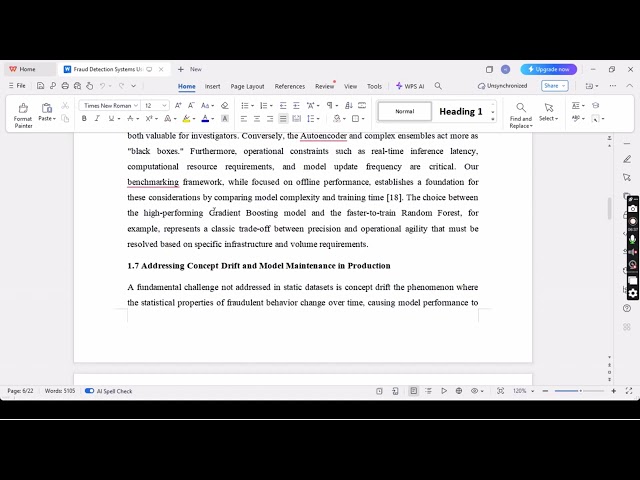The width and height of the screenshot is (640, 480).
Task: Click the Increase Font Size icon
Action: [178, 105]
